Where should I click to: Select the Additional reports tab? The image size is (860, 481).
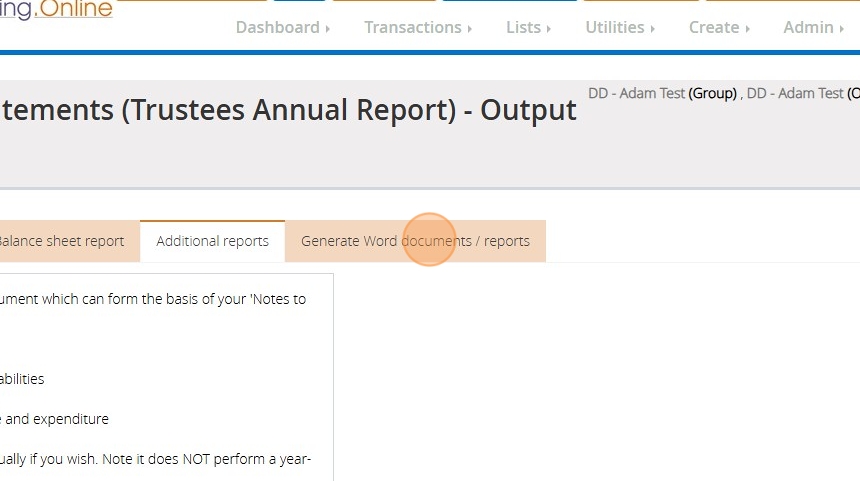click(x=212, y=241)
